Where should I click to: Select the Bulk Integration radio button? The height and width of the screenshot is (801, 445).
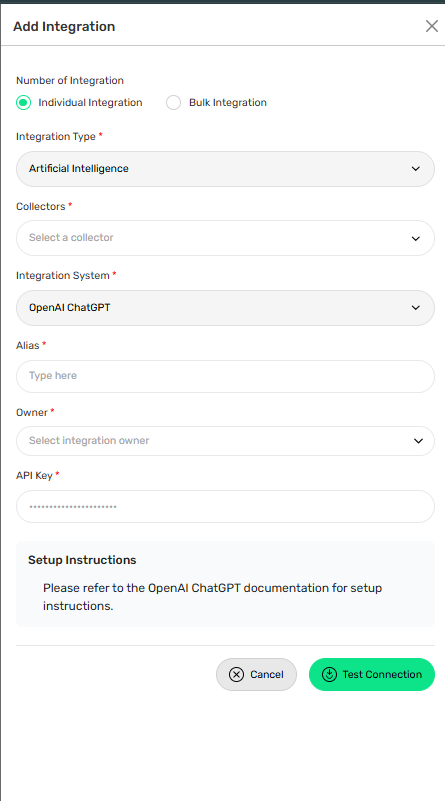[x=174, y=103]
